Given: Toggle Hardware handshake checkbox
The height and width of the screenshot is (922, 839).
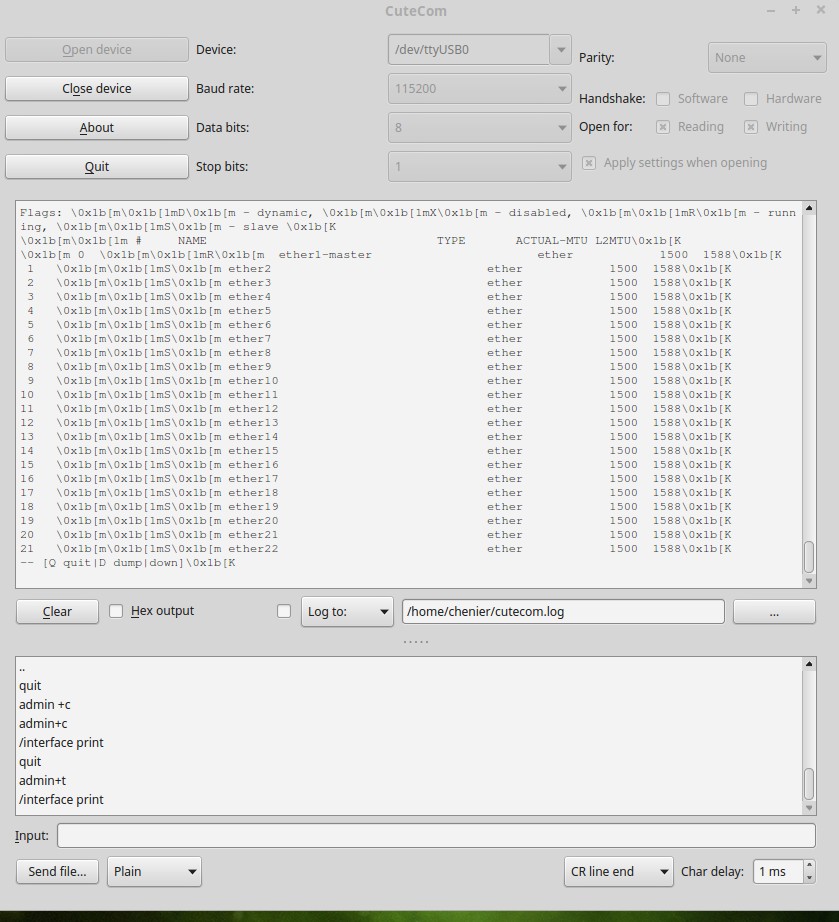Looking at the screenshot, I should tap(751, 99).
